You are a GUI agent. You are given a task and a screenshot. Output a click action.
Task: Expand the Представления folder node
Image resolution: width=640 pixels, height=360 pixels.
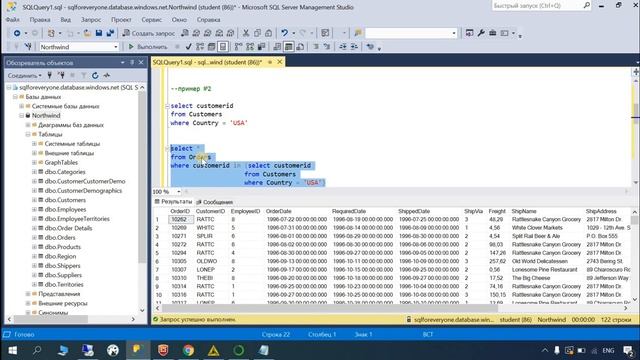pos(28,294)
